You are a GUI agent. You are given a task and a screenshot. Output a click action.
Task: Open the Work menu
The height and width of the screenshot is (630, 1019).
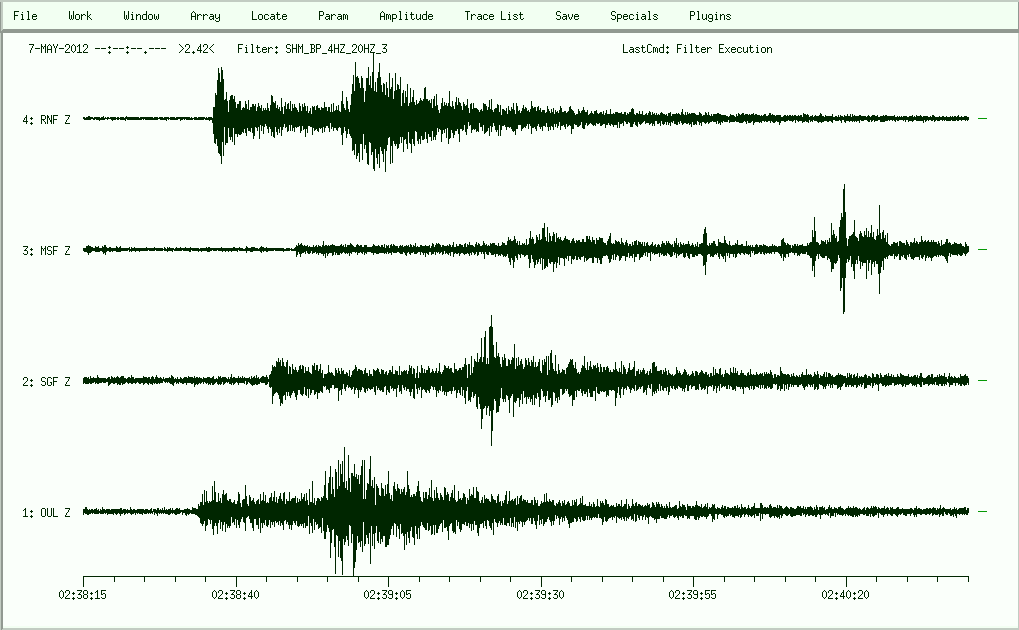tap(80, 16)
